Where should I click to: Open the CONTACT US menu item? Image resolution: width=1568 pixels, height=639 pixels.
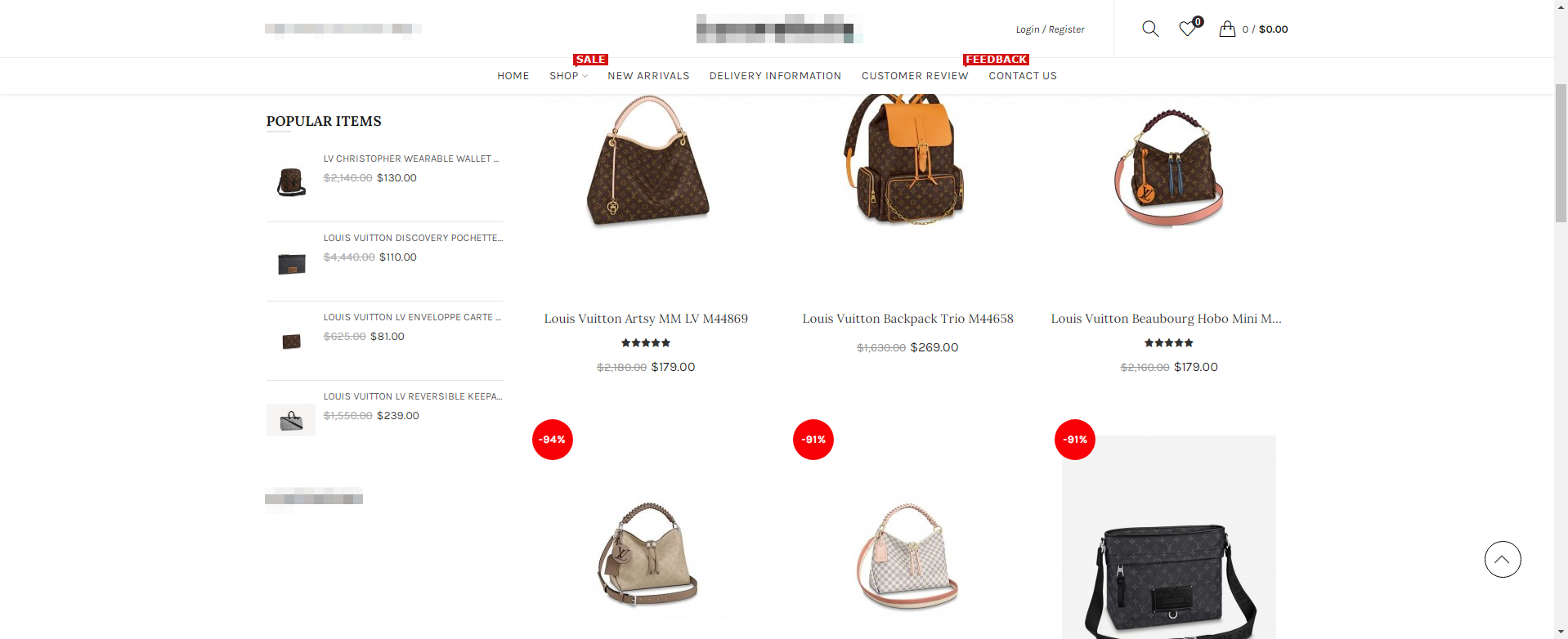(x=1023, y=76)
